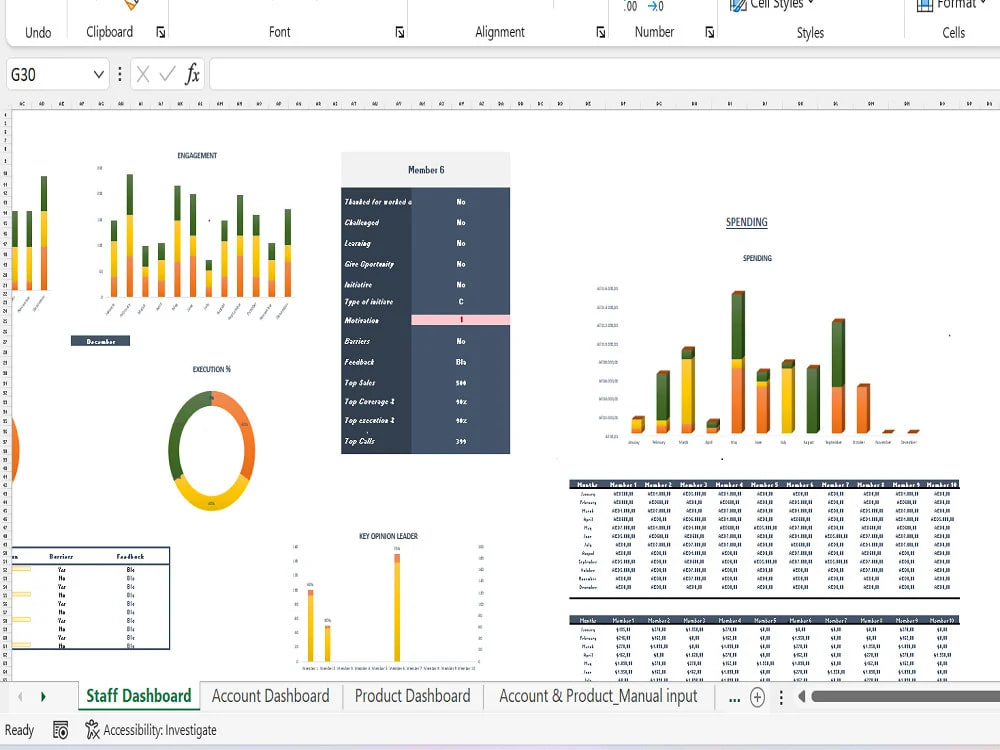Click inside the formula bar input
The height and width of the screenshot is (750, 1000).
(604, 75)
